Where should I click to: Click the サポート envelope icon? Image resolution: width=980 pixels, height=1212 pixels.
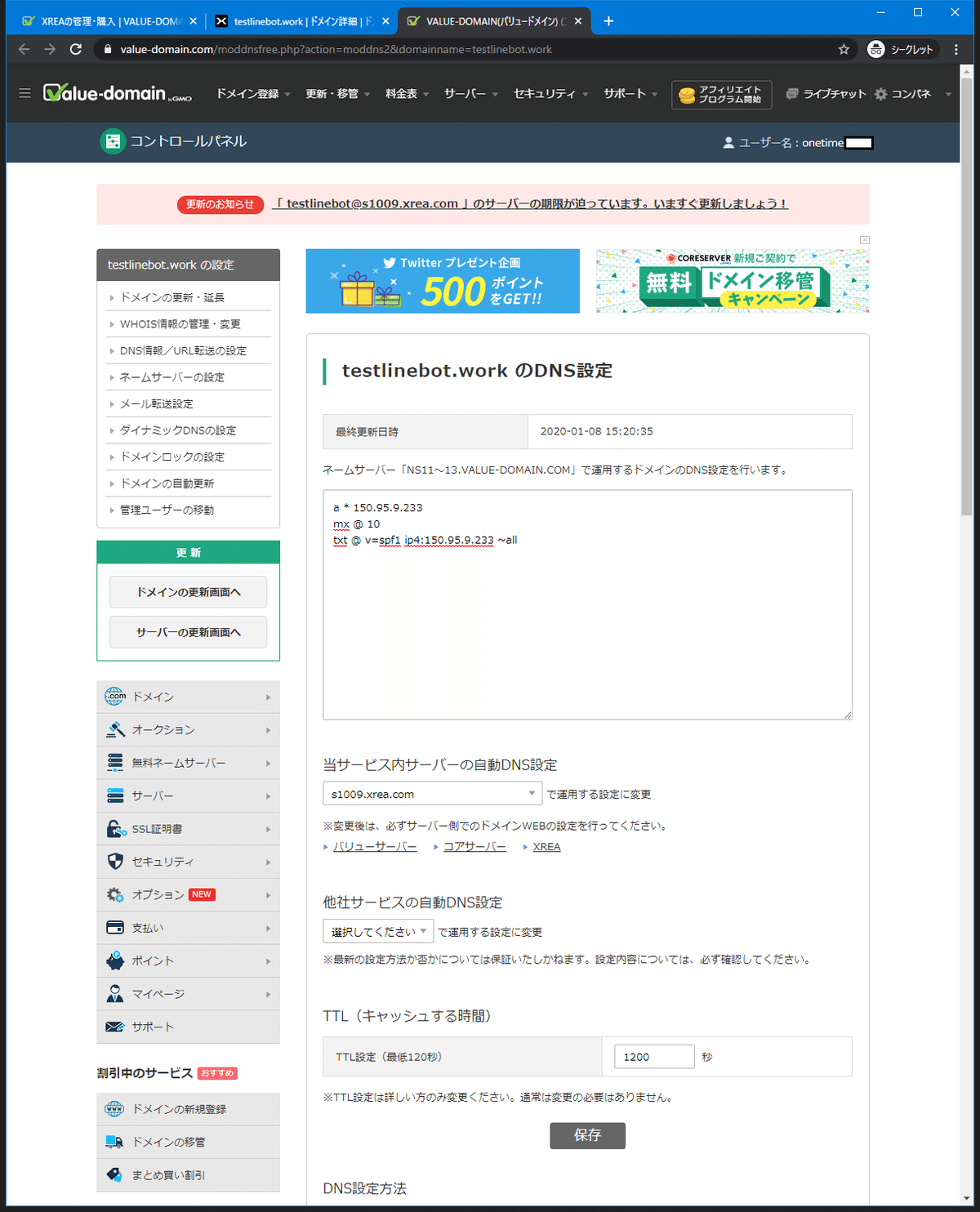coord(114,1027)
